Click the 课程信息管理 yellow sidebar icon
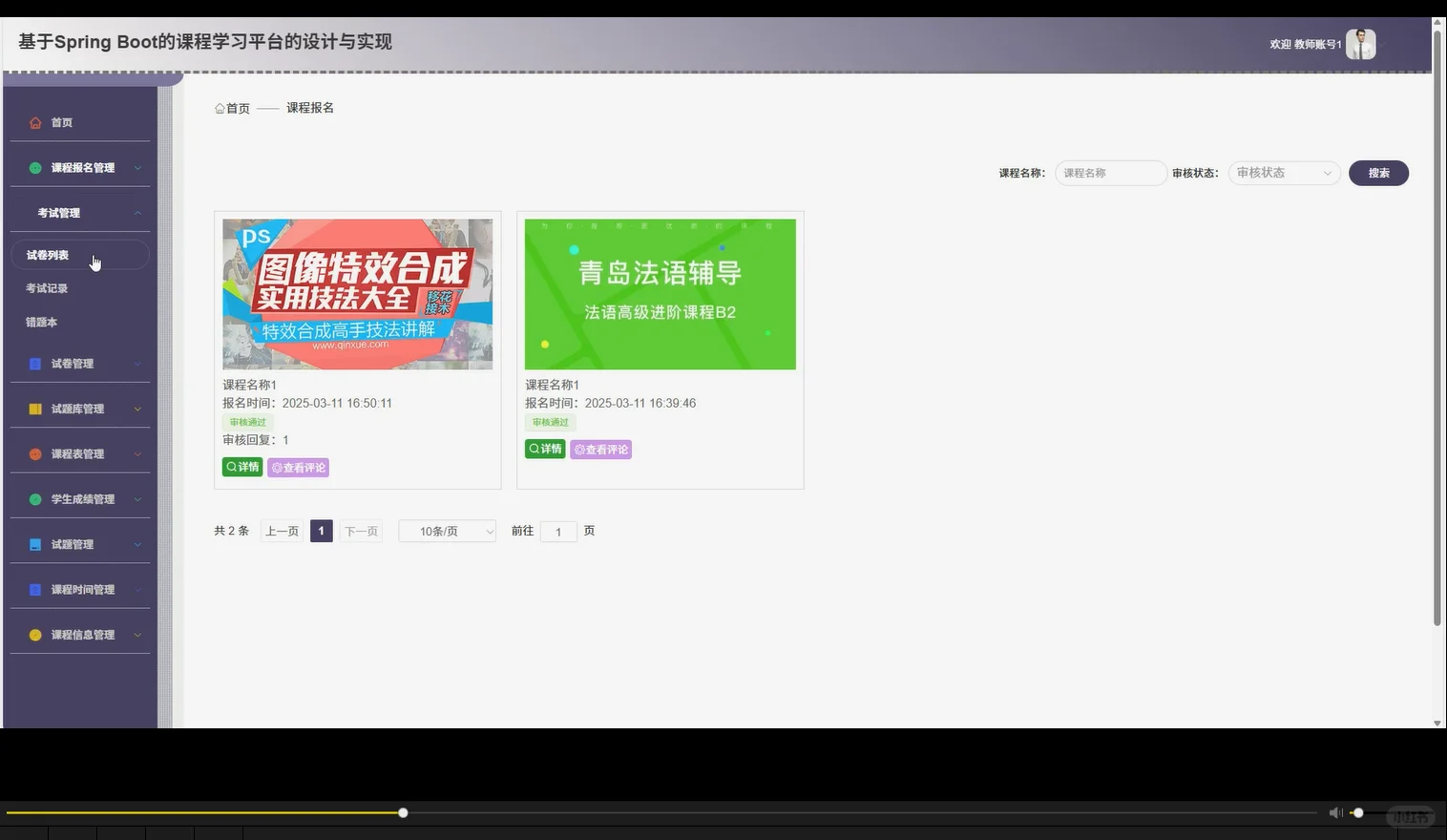Viewport: 1447px width, 840px height. pos(35,634)
